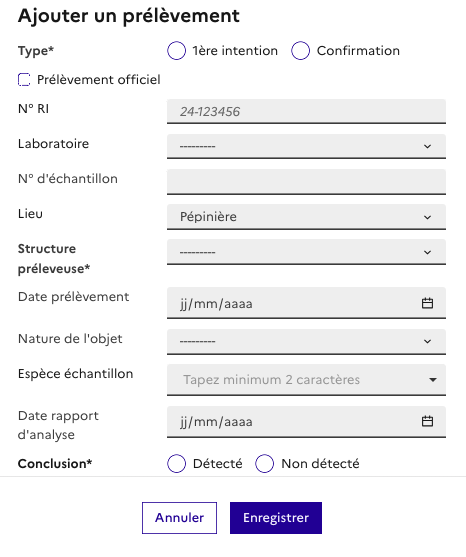Screen dimensions: 466x557
Task: Focus the N° d'échantillon input field
Action: click(x=306, y=182)
